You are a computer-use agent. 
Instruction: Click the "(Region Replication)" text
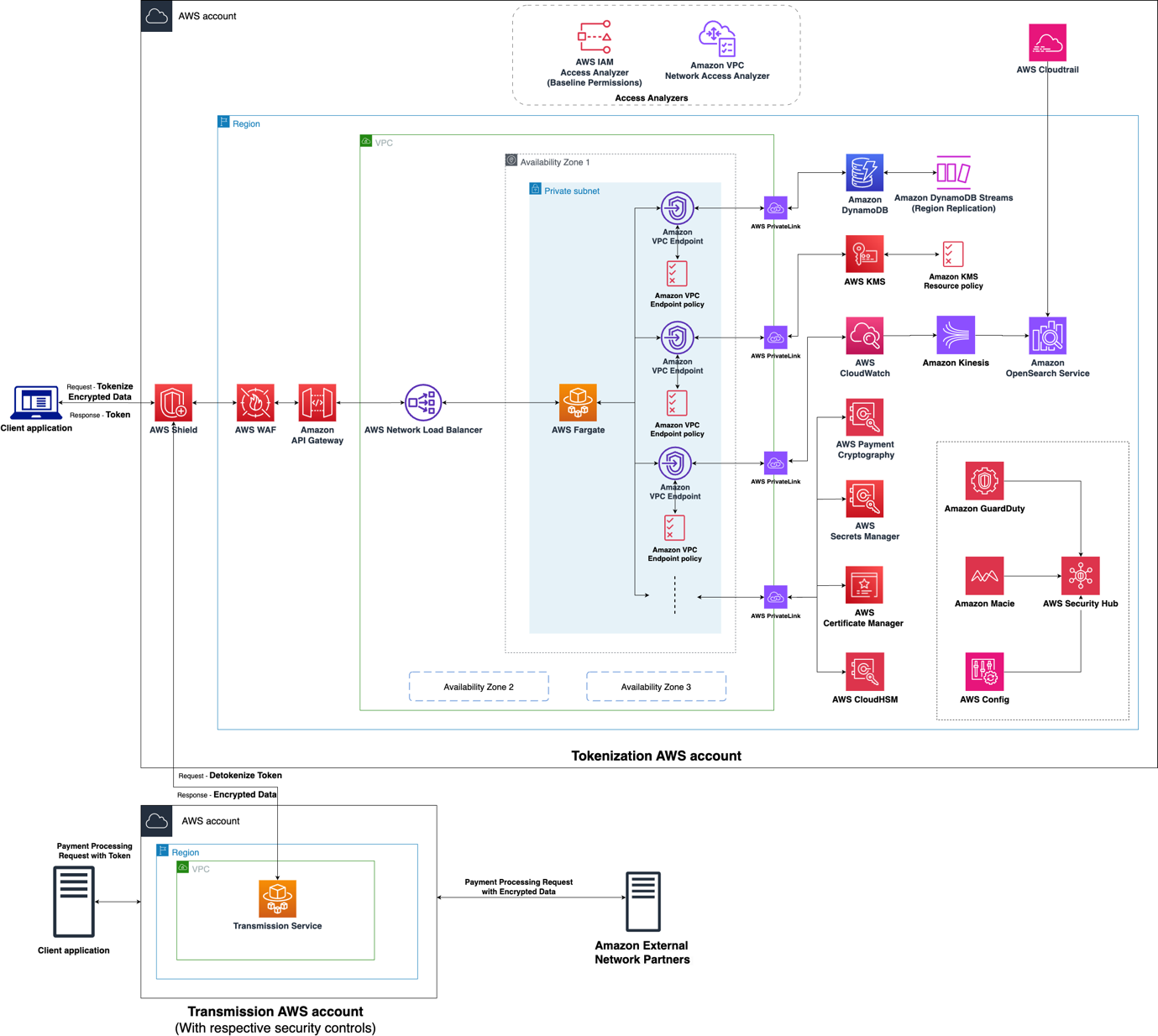pyautogui.click(x=954, y=208)
